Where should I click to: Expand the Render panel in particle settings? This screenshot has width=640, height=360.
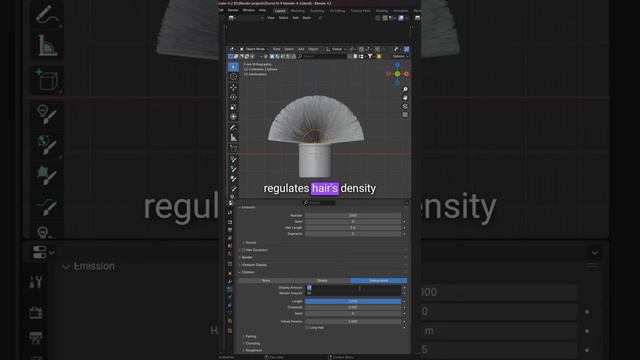pos(246,257)
